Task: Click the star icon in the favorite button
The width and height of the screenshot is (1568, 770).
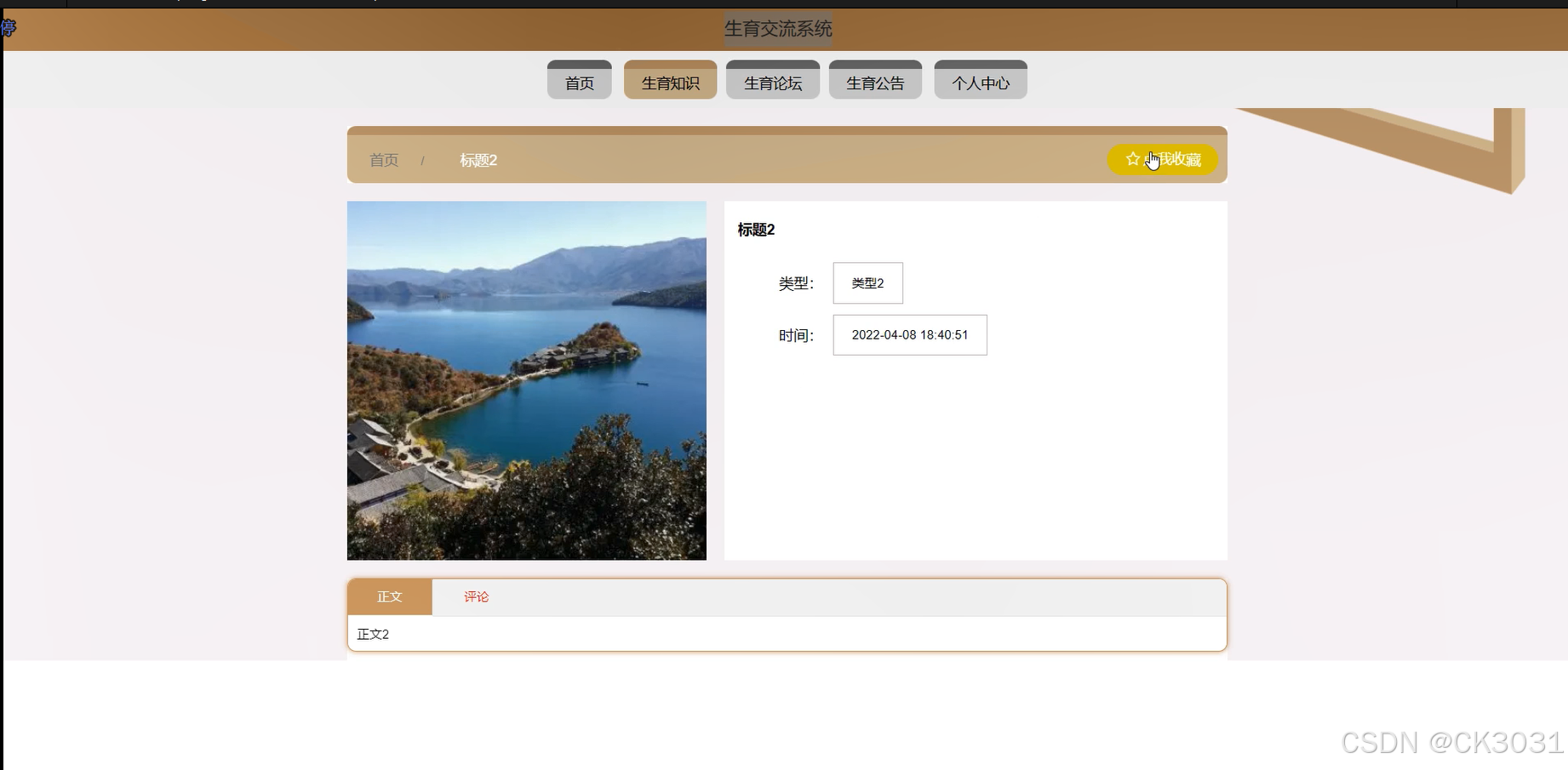Action: 1132,159
